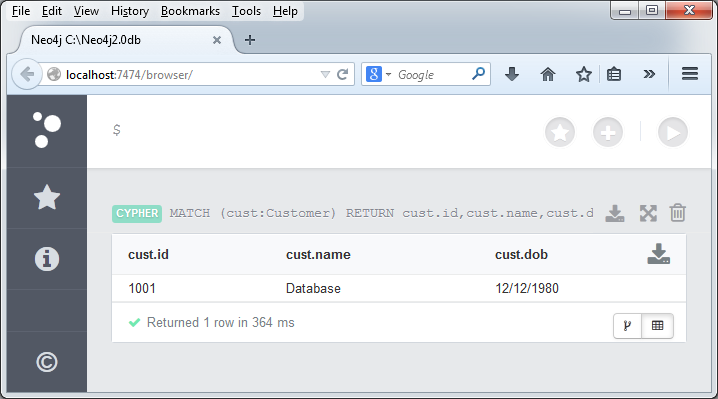Viewport: 718px width, 399px height.
Task: Open the URL history dropdown arrow
Action: (x=325, y=74)
